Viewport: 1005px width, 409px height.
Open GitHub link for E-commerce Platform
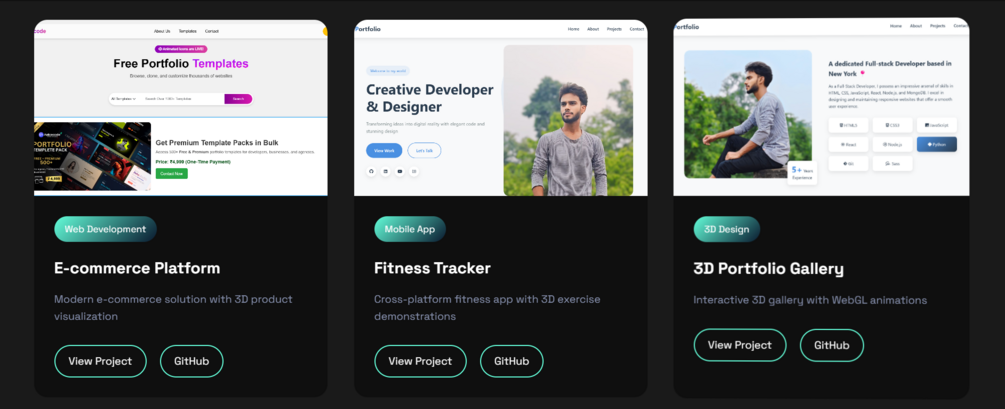pyautogui.click(x=192, y=361)
